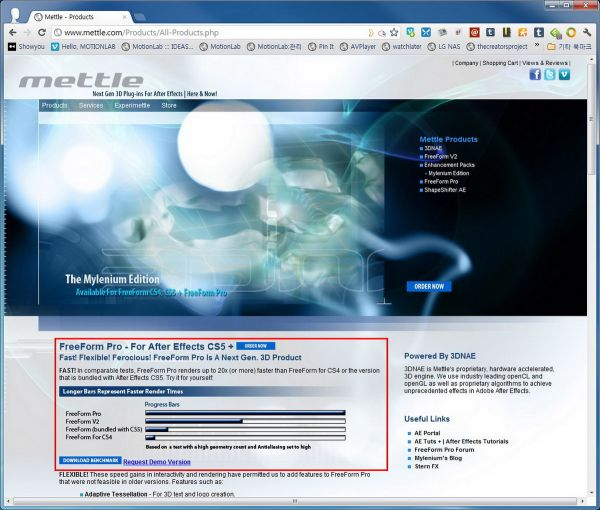Click the red @ extension icon
Image resolution: width=600 pixels, height=510 pixels.
click(x=474, y=33)
